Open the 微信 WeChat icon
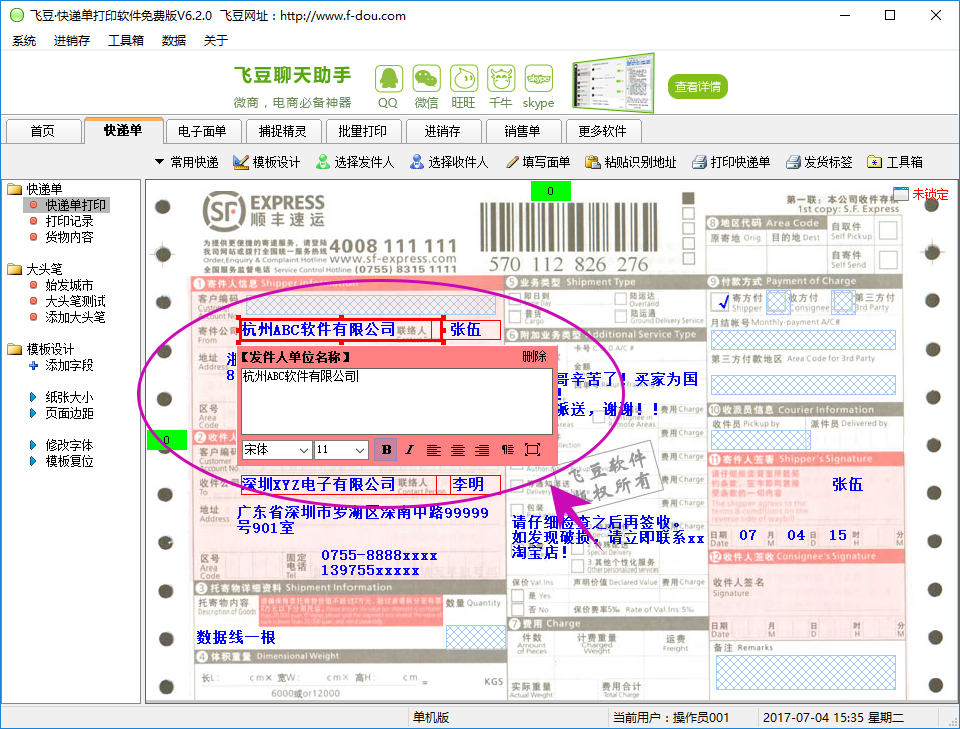 (426, 80)
